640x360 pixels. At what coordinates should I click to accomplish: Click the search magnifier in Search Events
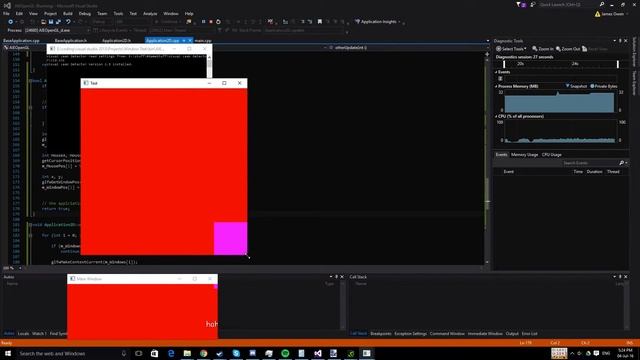pyautogui.click(x=621, y=163)
